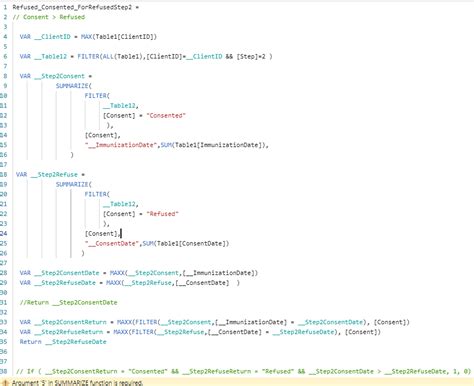Click the "__Step2Refuse" variable declaration on line 18
The width and height of the screenshot is (474, 386).
[54, 174]
